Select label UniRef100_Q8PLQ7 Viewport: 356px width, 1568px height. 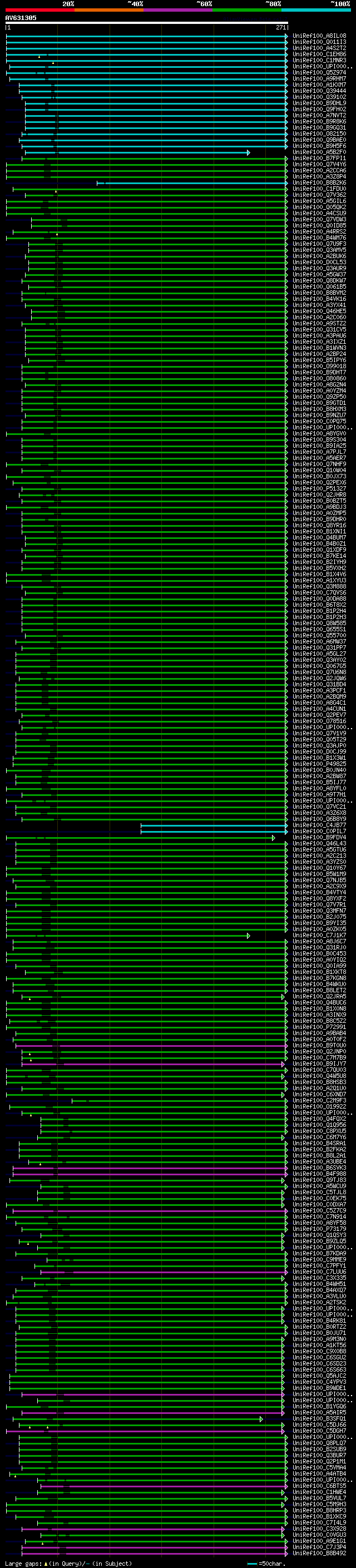[x=319, y=1443]
